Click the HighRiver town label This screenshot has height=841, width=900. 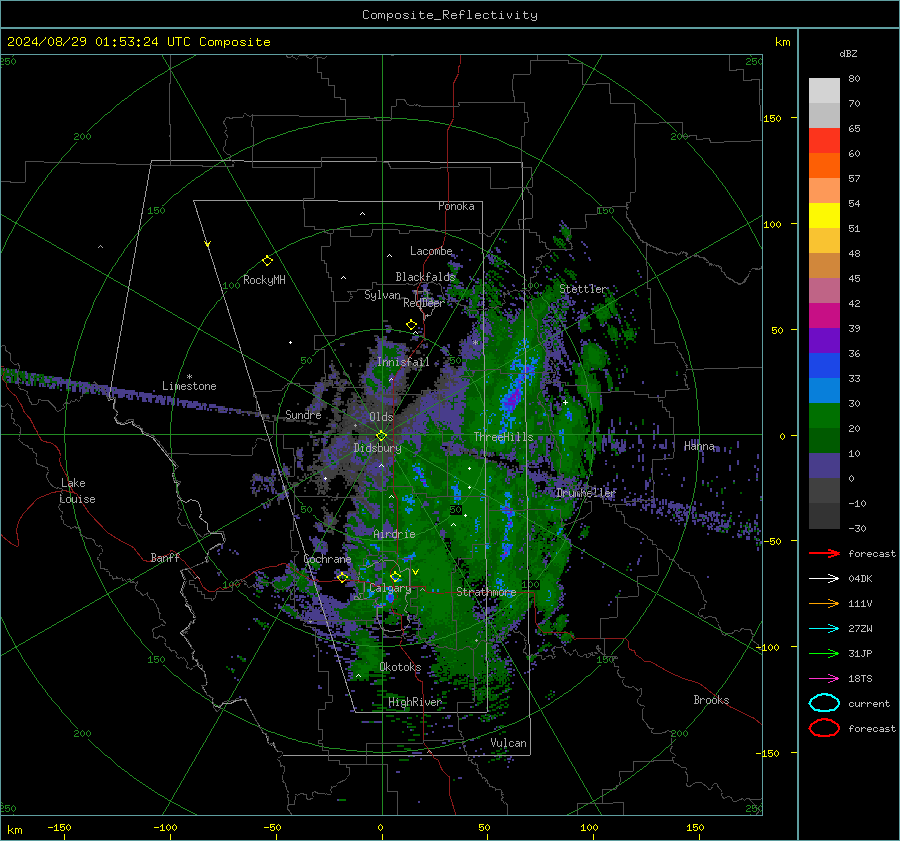pos(415,702)
